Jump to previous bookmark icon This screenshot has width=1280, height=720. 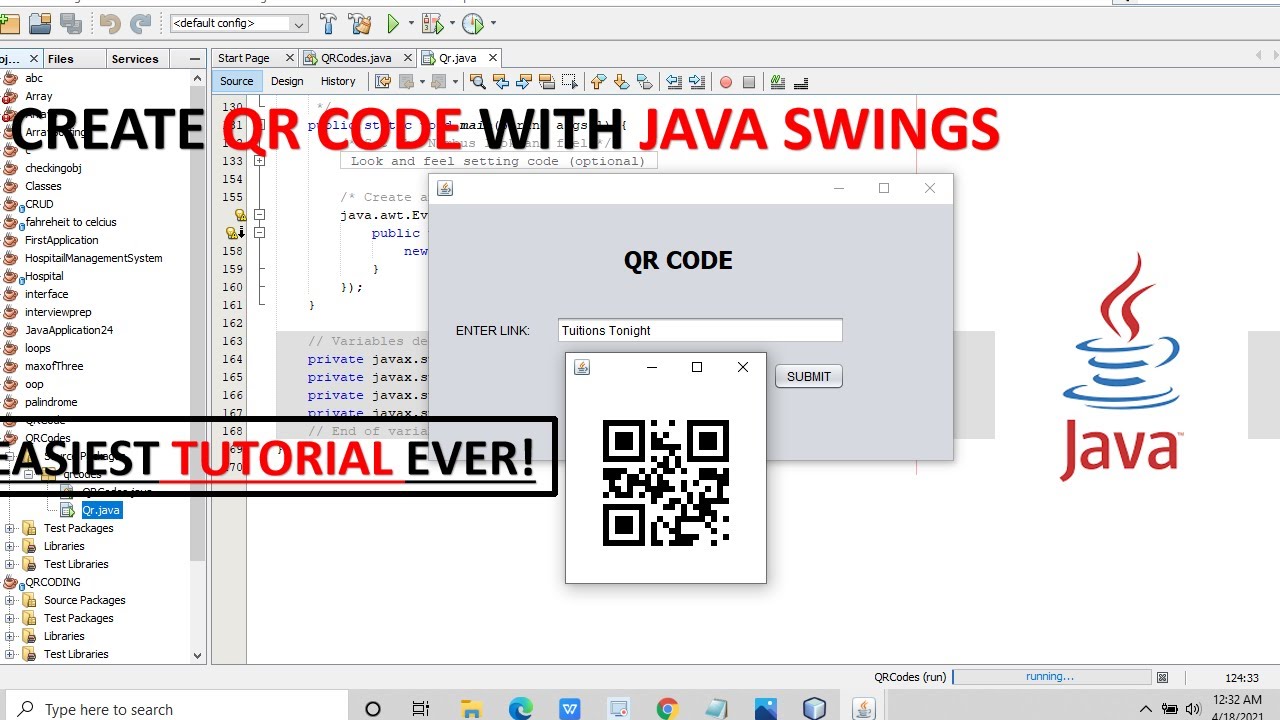[599, 82]
